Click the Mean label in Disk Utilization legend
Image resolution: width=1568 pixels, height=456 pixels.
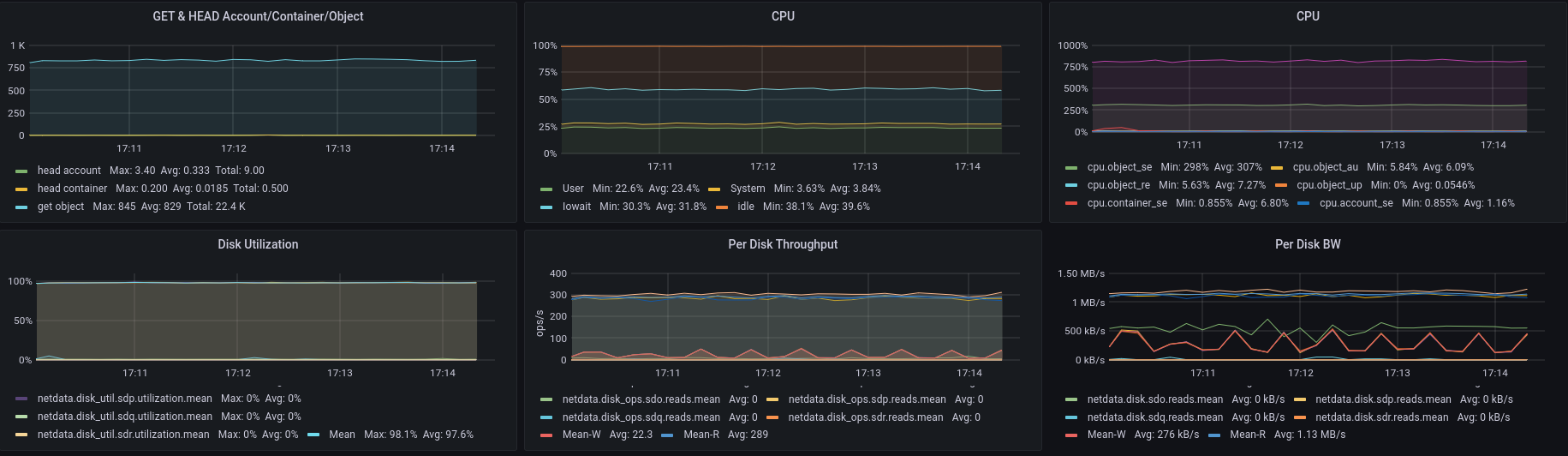pyautogui.click(x=342, y=435)
